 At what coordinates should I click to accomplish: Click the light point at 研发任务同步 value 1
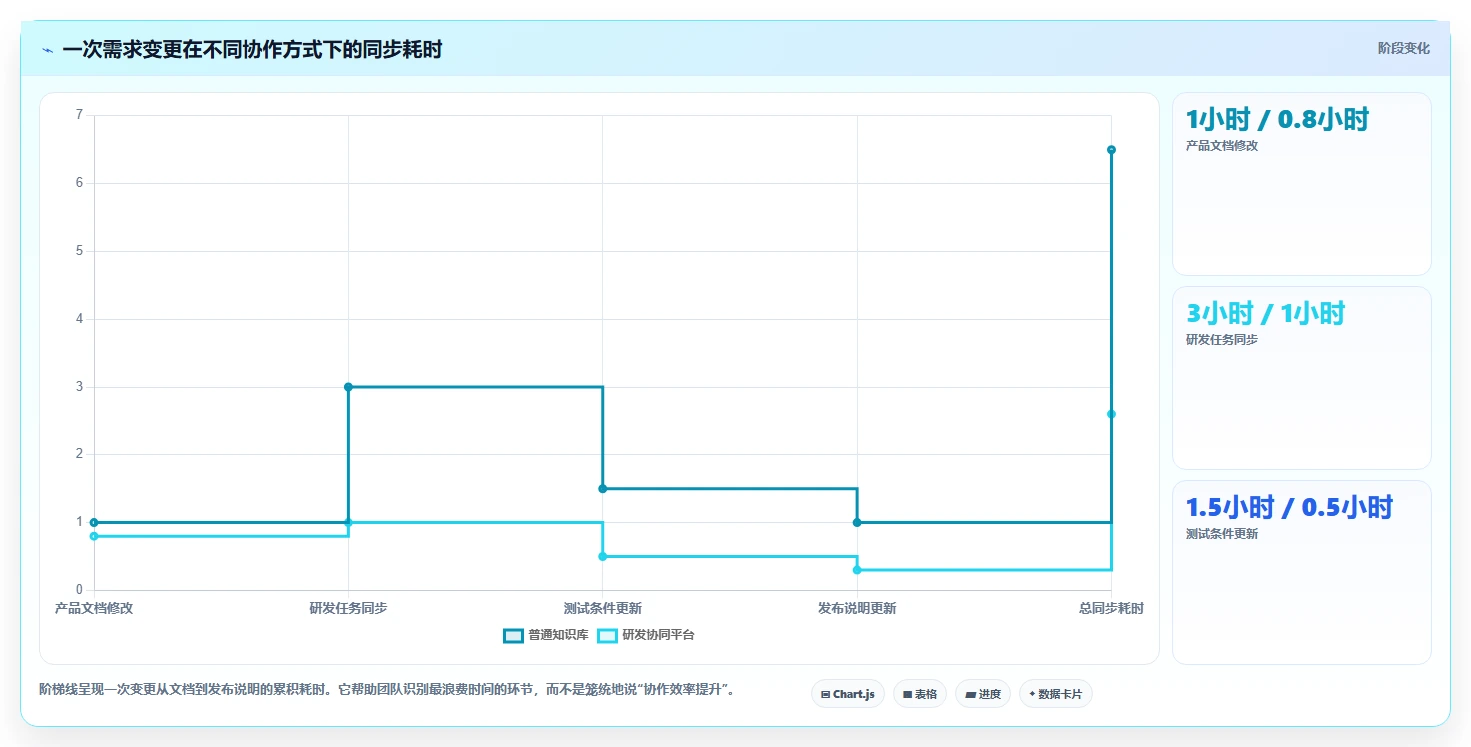coord(348,522)
